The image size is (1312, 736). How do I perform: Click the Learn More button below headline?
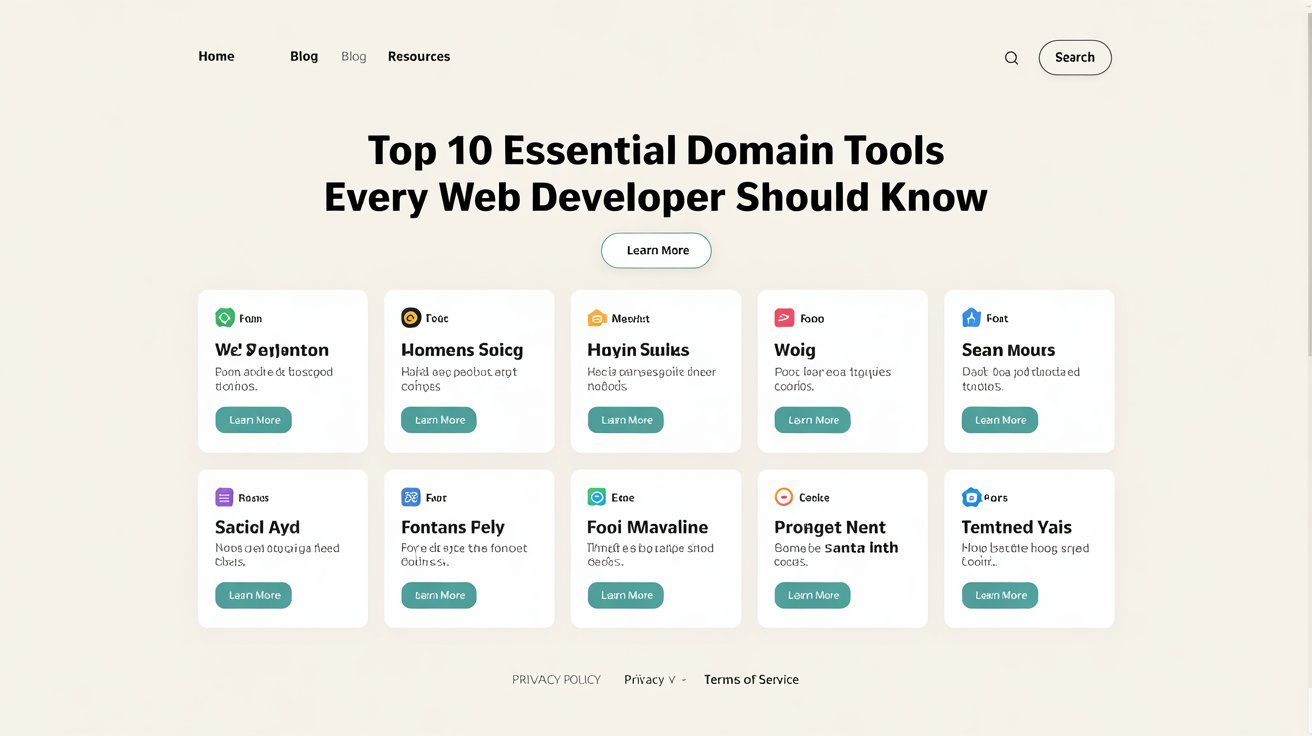[x=656, y=250]
